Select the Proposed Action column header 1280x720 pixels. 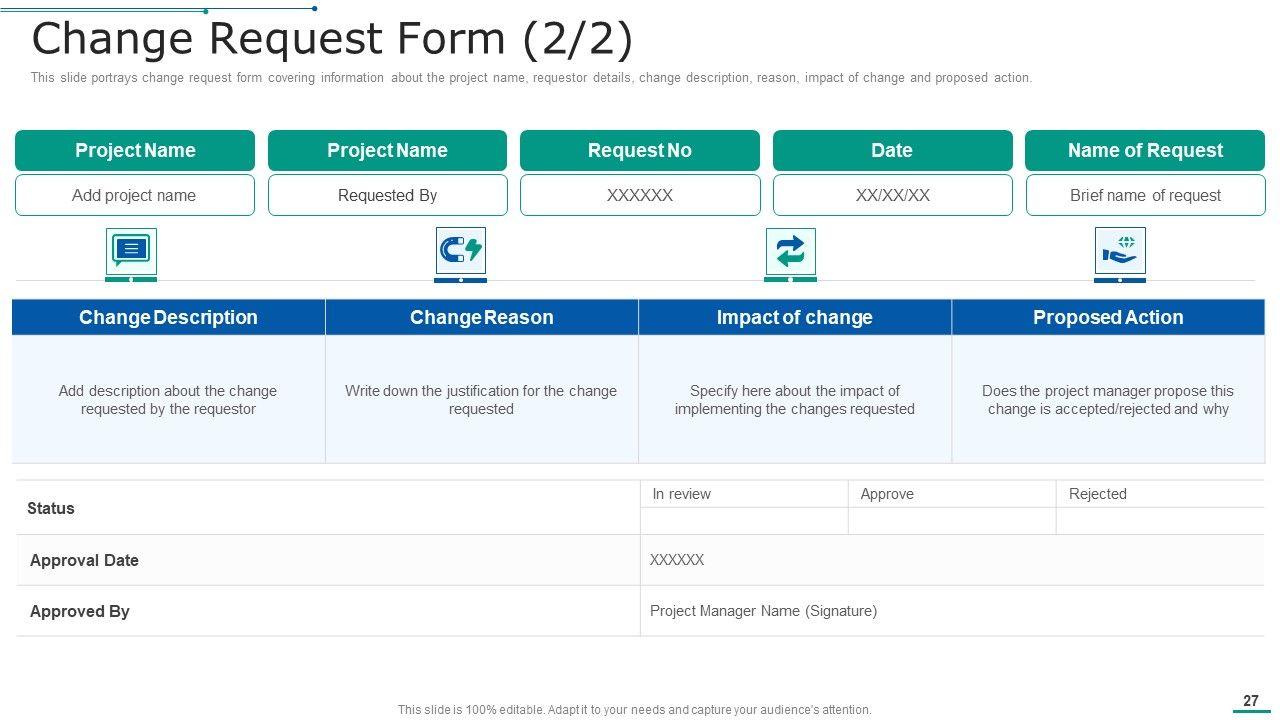tap(1107, 318)
